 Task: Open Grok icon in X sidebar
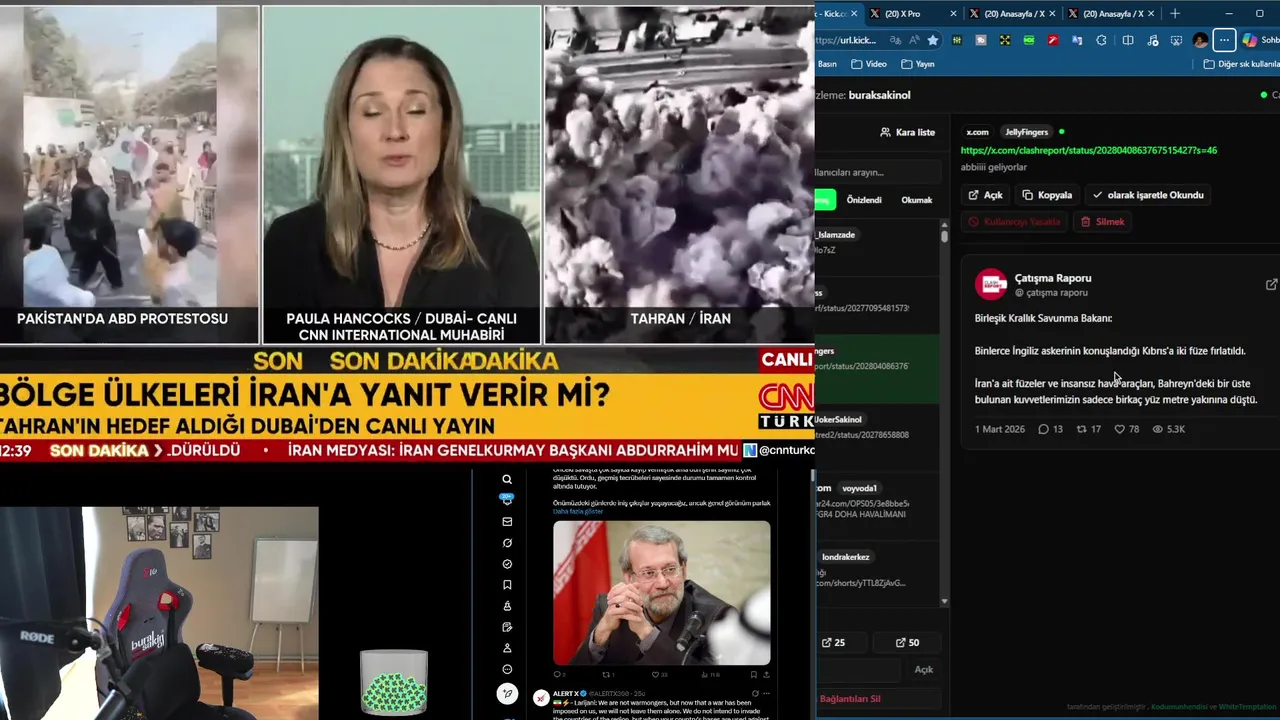click(x=507, y=543)
